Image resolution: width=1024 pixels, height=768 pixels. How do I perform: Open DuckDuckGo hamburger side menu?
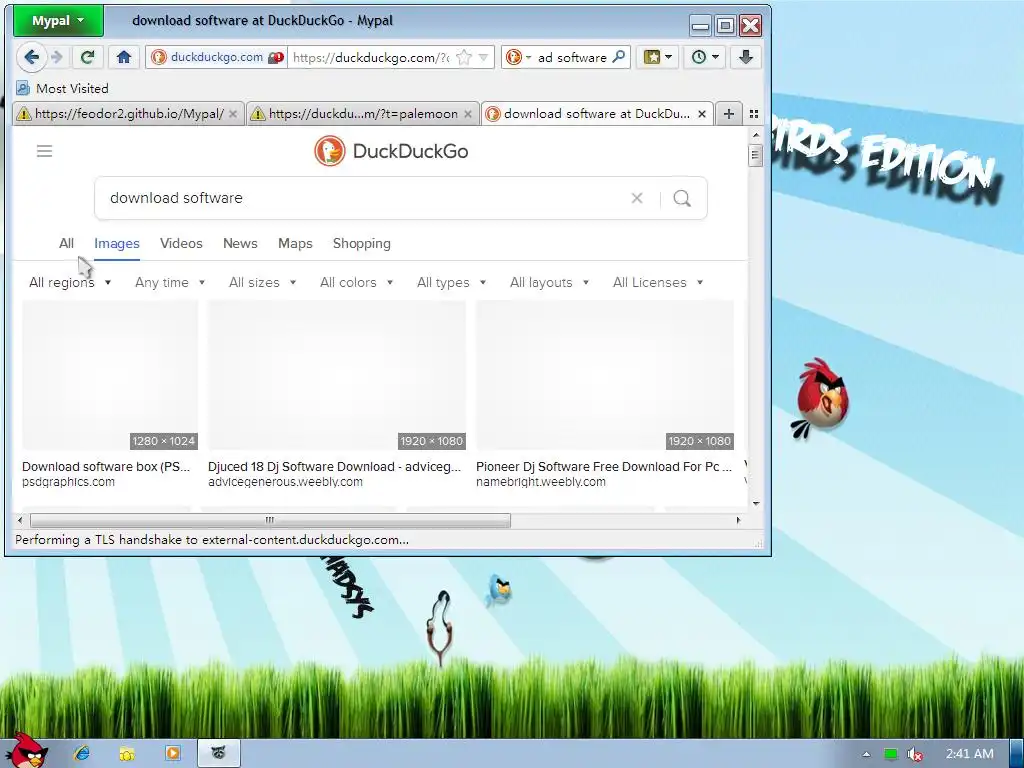click(x=44, y=152)
